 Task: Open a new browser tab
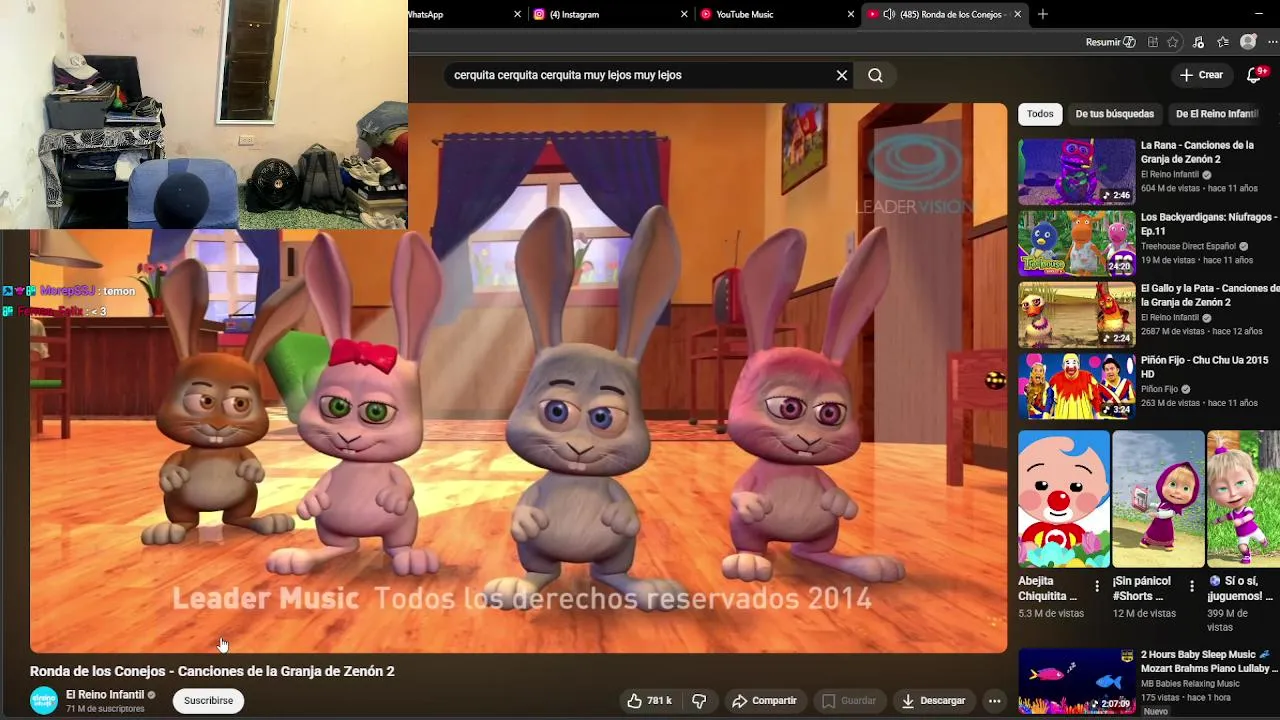pos(1043,14)
